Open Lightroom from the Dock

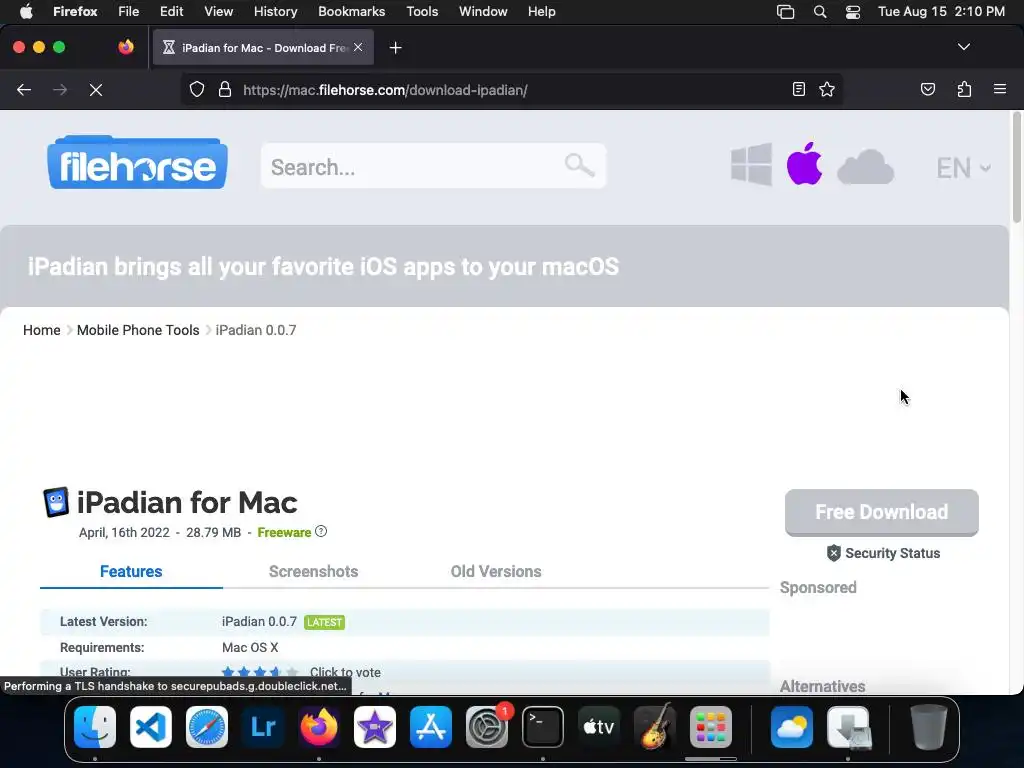point(263,726)
